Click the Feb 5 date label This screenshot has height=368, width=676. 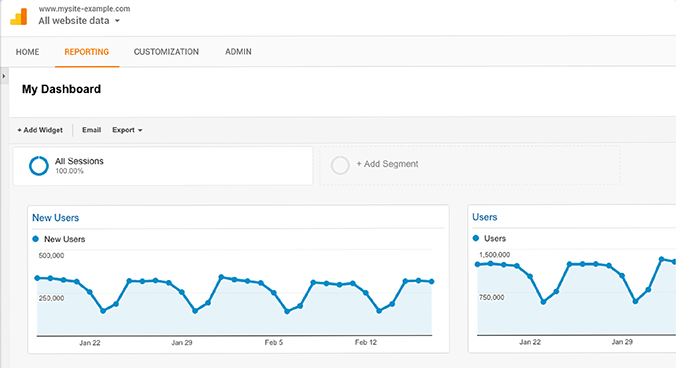point(274,343)
